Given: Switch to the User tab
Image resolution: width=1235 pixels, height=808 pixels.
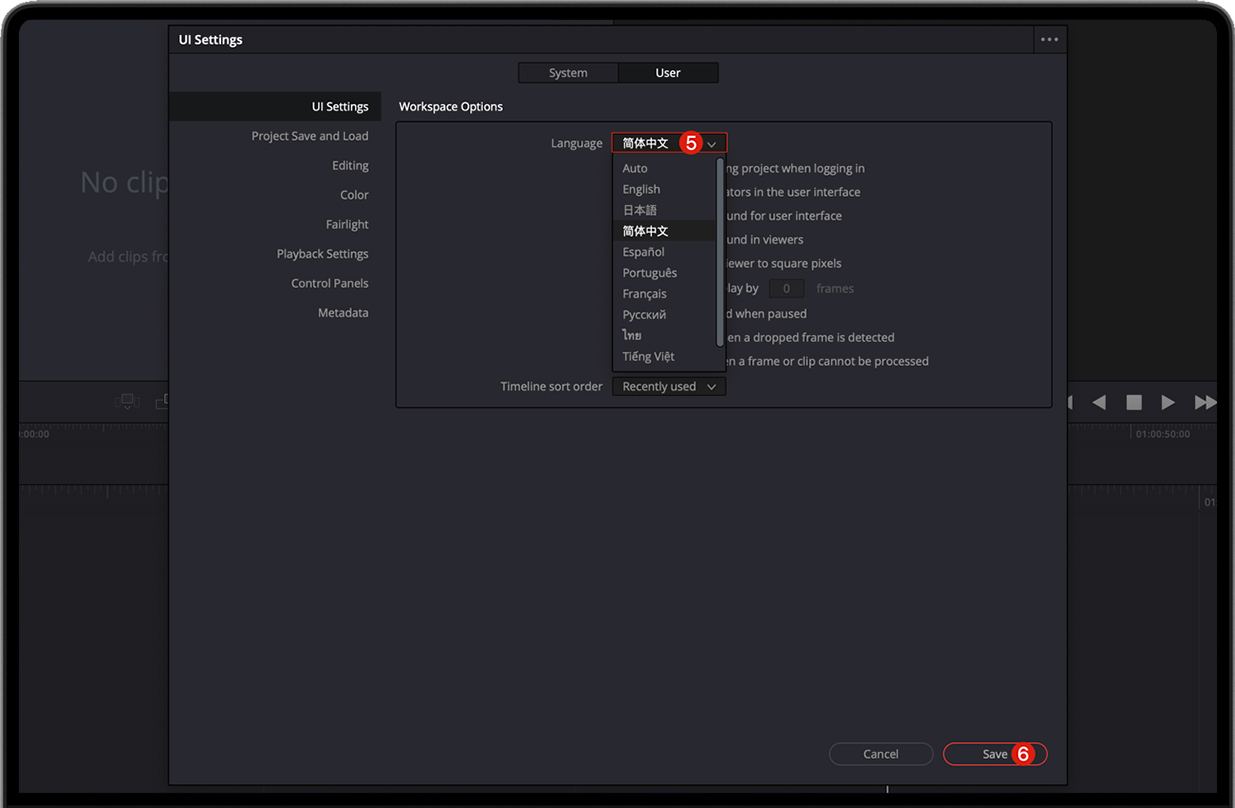Looking at the screenshot, I should [668, 73].
